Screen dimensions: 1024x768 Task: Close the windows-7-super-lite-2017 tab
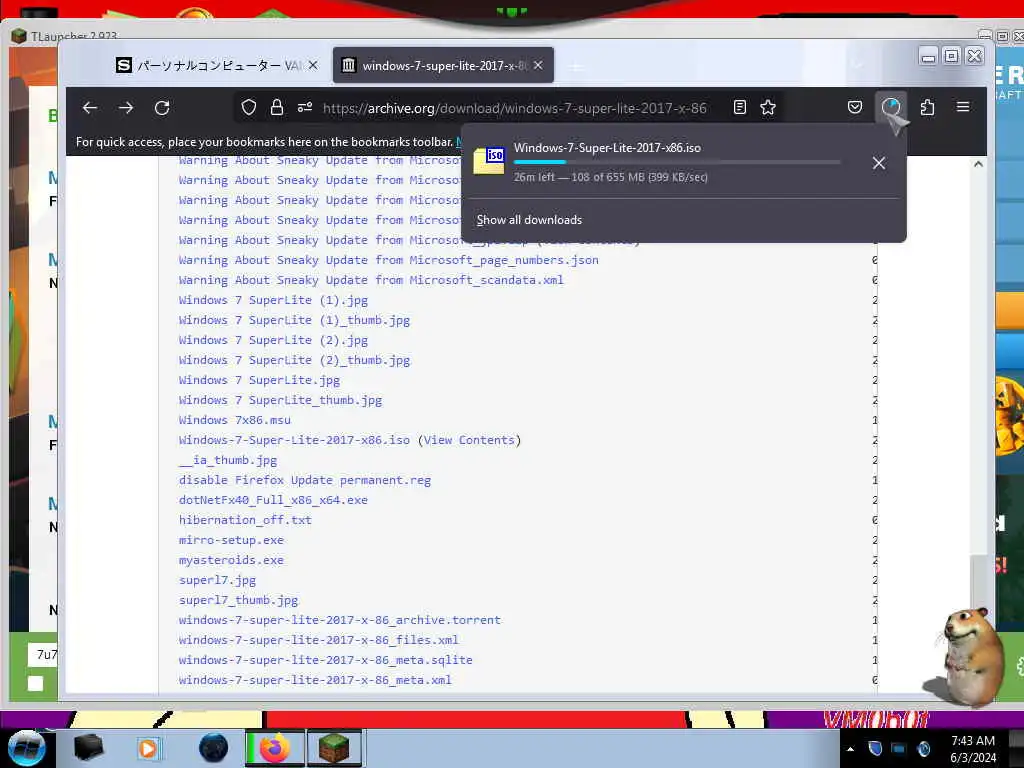pyautogui.click(x=538, y=65)
